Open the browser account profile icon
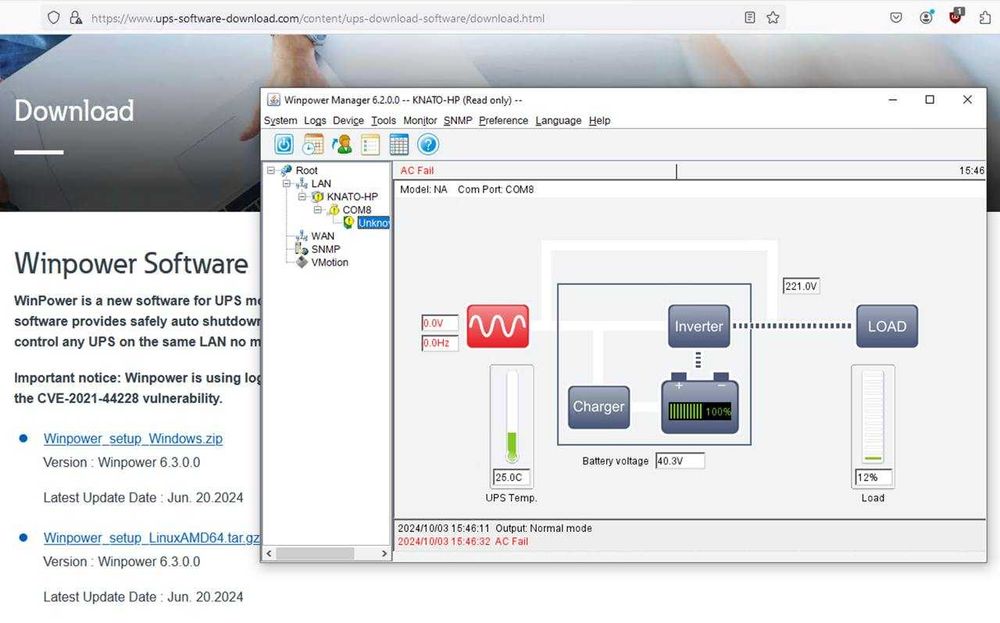The height and width of the screenshot is (623, 1000). [926, 17]
